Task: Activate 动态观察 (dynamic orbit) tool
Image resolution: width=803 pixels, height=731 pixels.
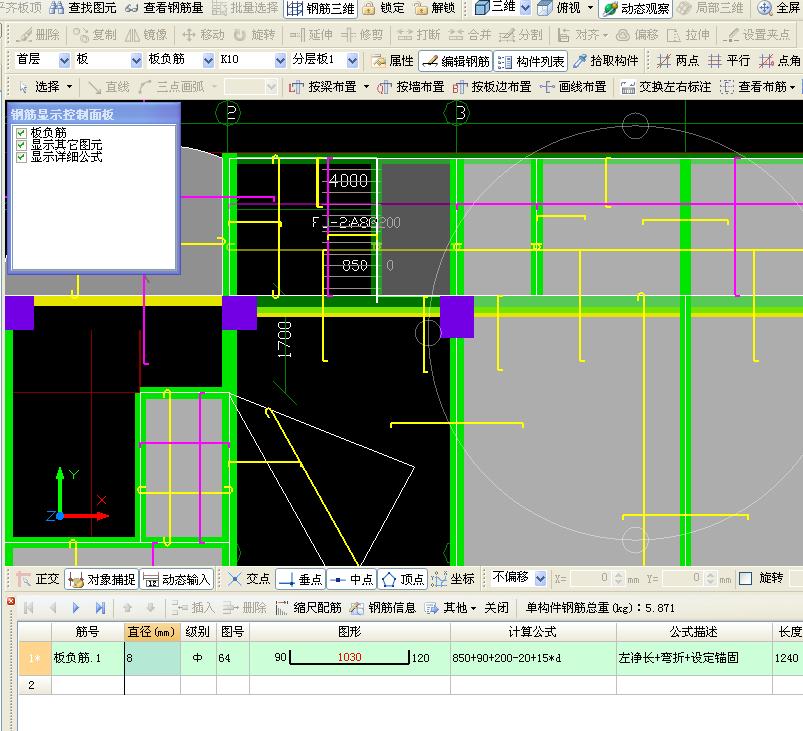Action: point(636,8)
